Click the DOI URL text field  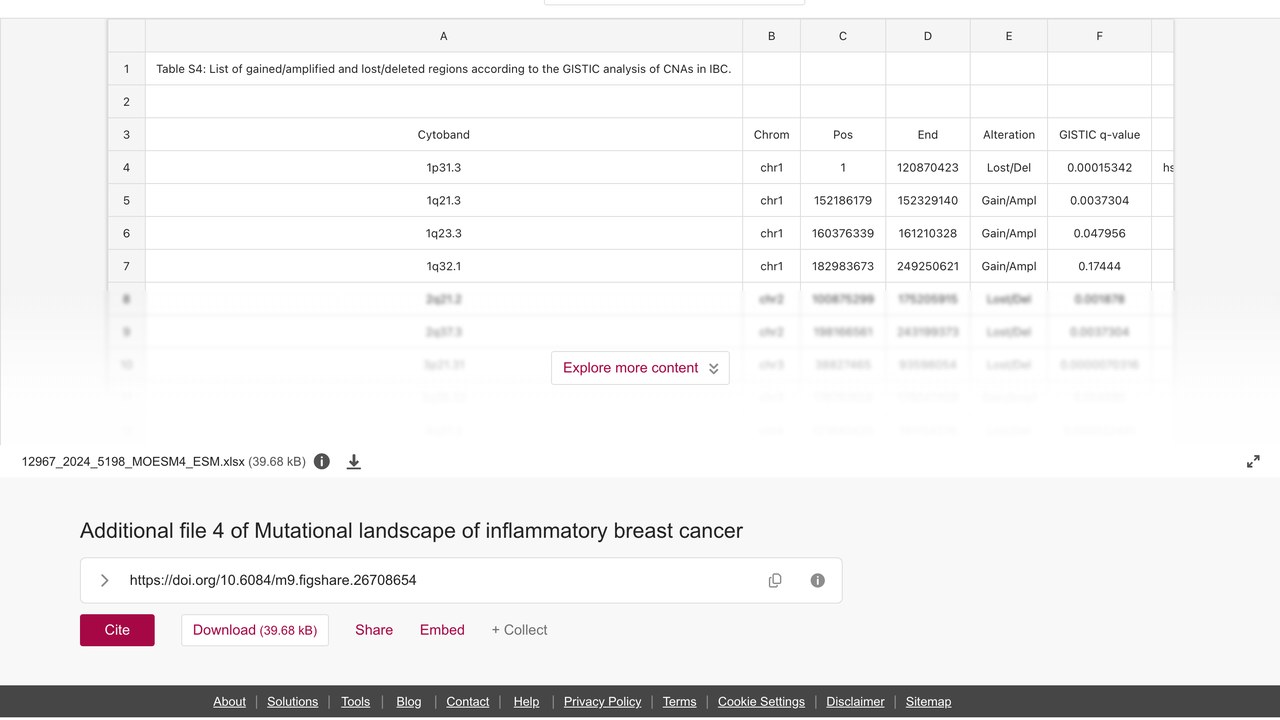coord(461,580)
